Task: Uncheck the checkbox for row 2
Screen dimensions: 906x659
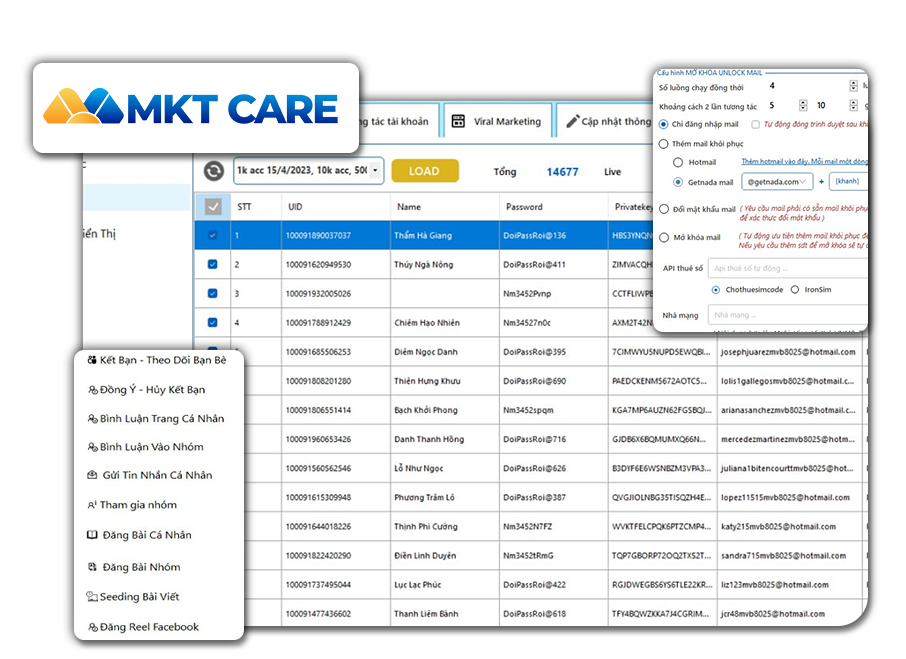Action: [x=212, y=265]
